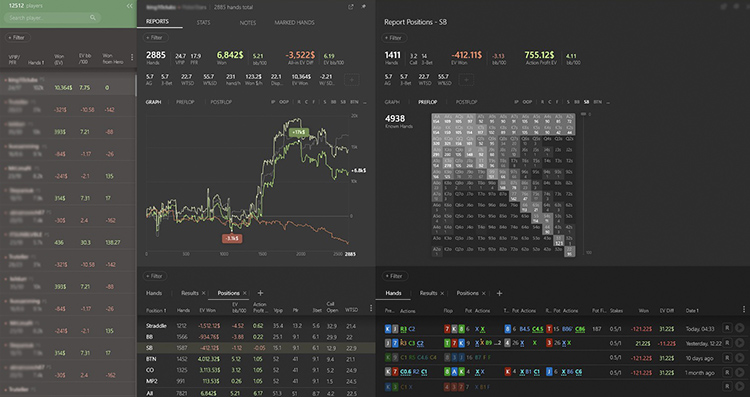Select the CO row in Positions table
The width and height of the screenshot is (750, 397).
[x=256, y=370]
